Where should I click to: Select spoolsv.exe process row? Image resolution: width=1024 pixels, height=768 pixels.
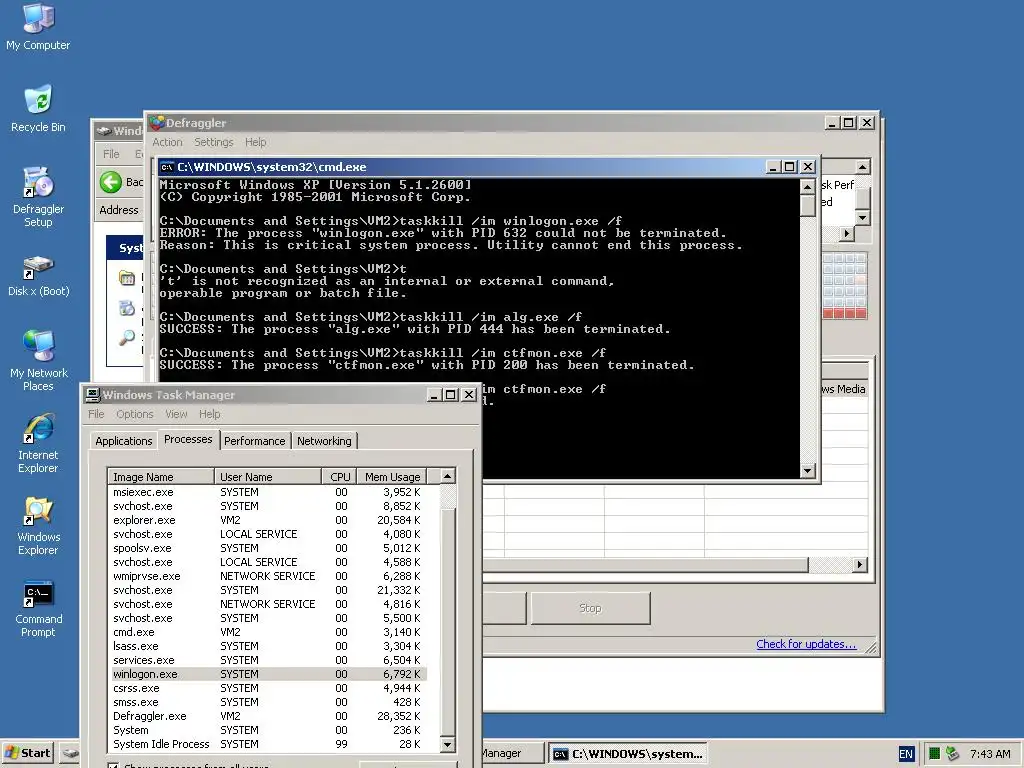coord(268,549)
